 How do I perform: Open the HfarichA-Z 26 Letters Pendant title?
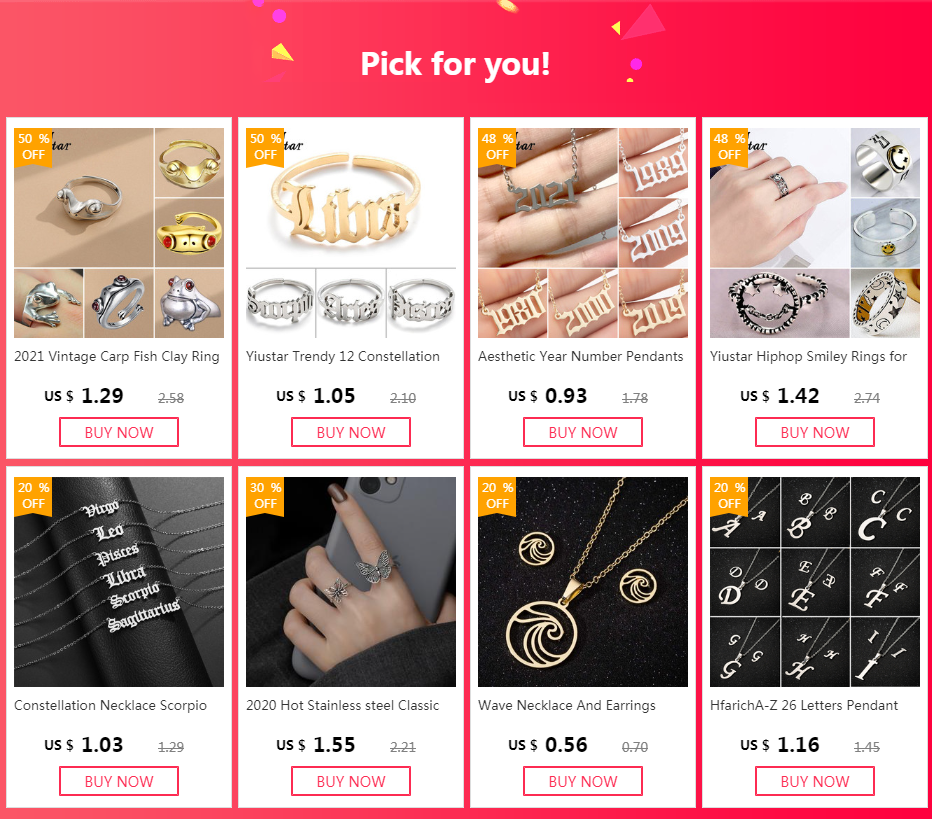pos(804,705)
